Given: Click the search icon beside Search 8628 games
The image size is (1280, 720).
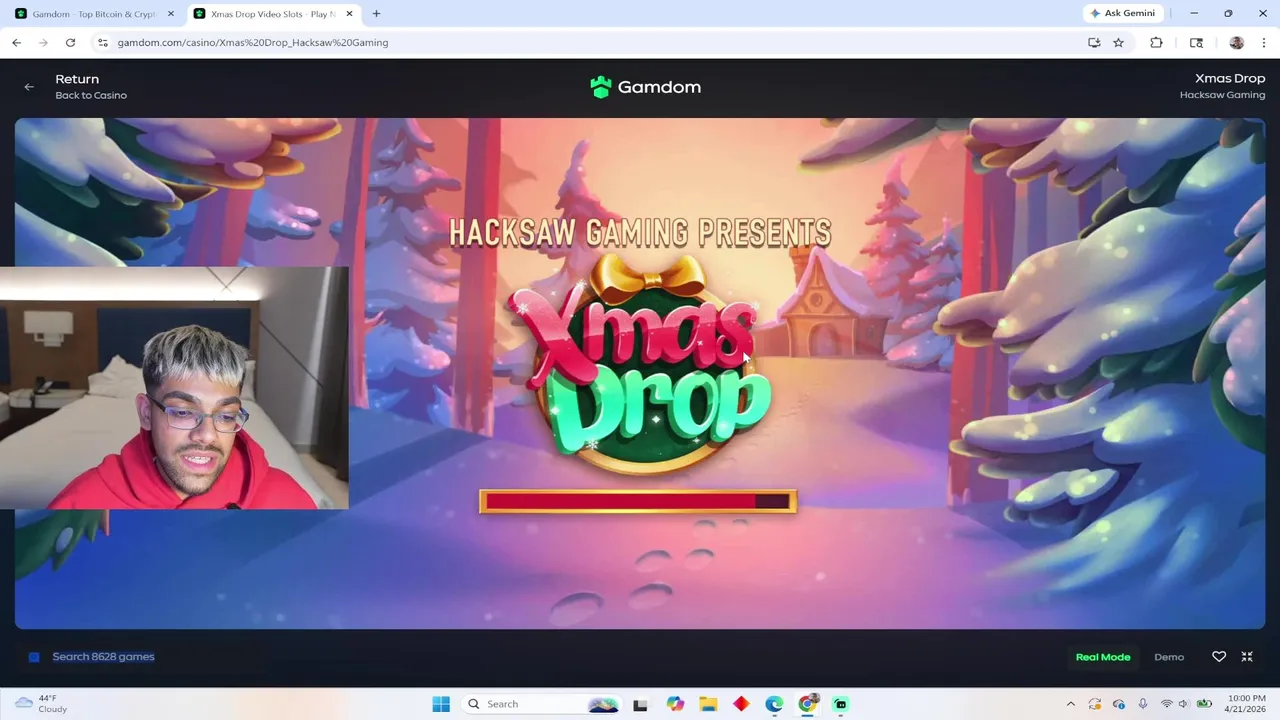Looking at the screenshot, I should tap(34, 657).
